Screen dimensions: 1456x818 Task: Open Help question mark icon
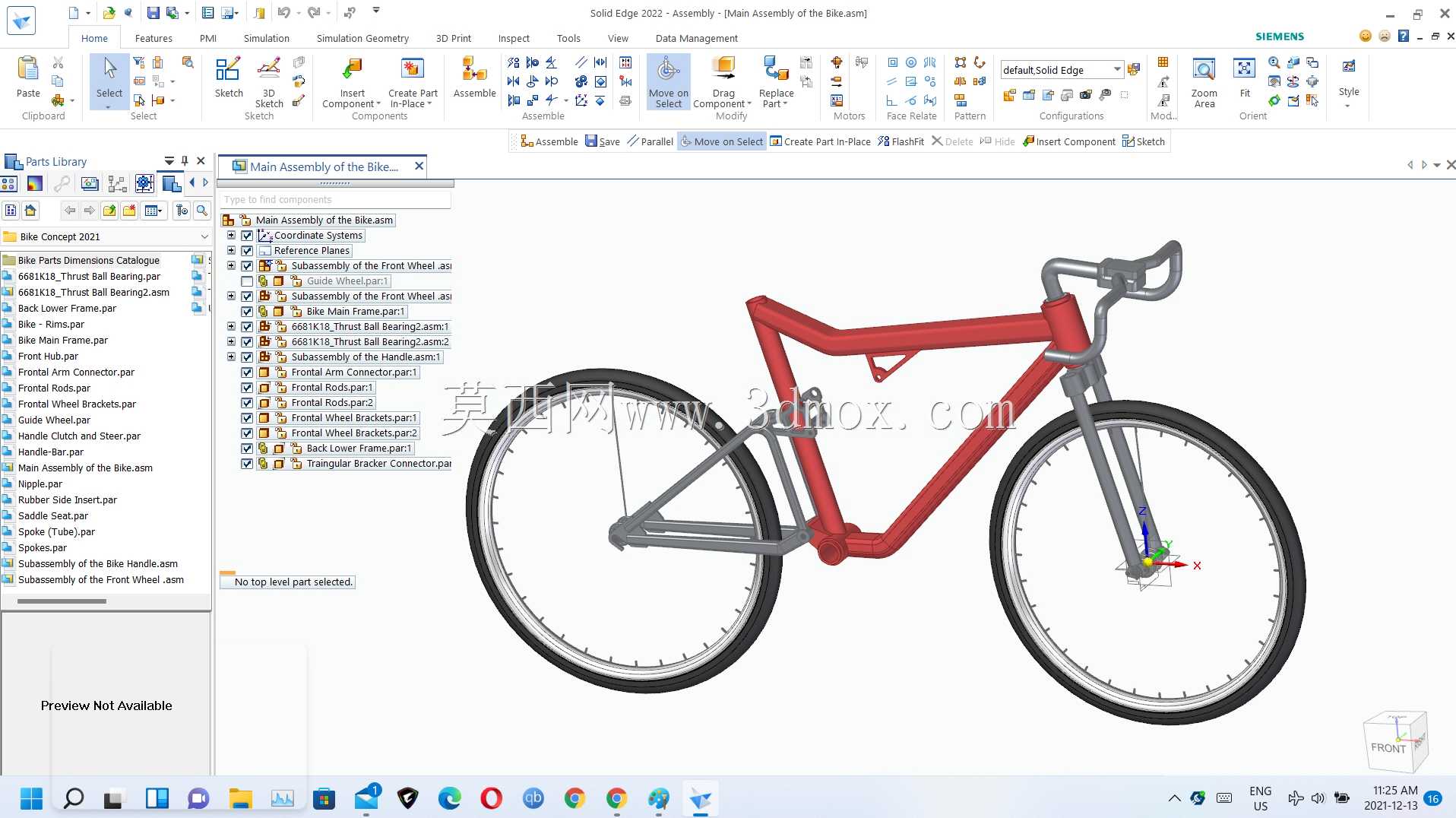coord(1404,36)
